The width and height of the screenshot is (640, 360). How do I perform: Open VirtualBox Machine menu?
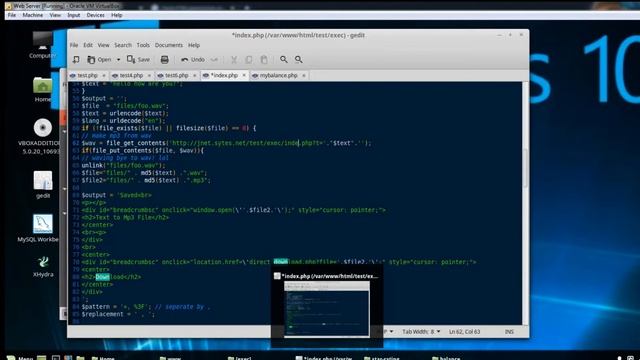point(33,15)
